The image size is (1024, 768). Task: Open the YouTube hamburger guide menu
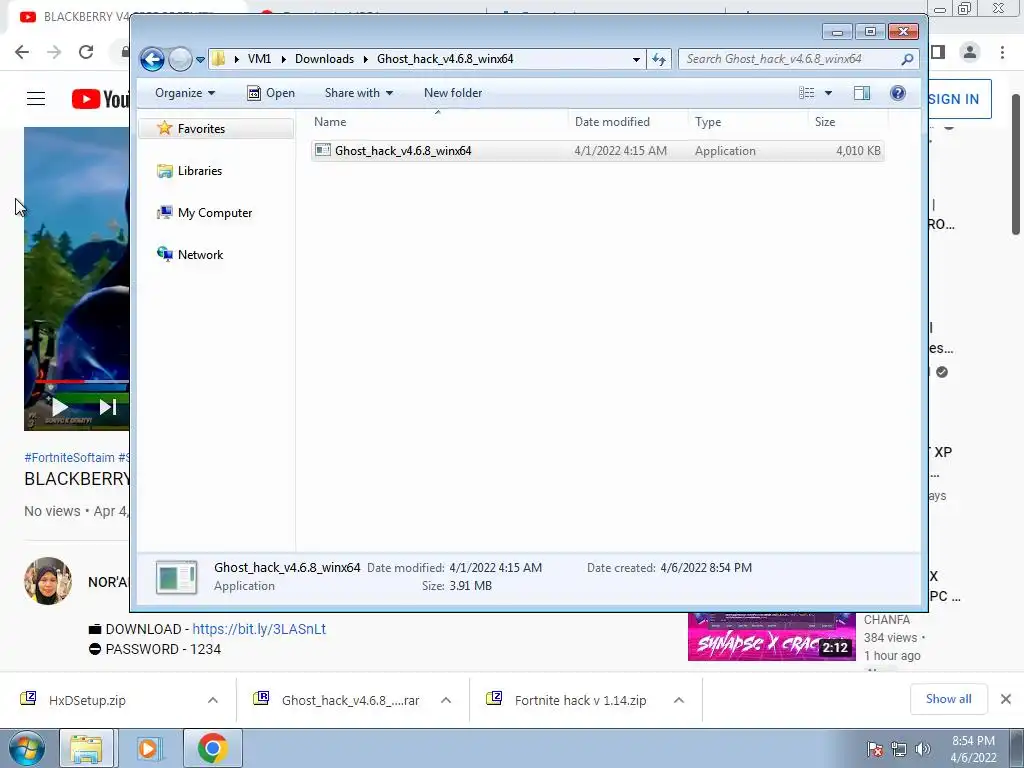point(36,99)
